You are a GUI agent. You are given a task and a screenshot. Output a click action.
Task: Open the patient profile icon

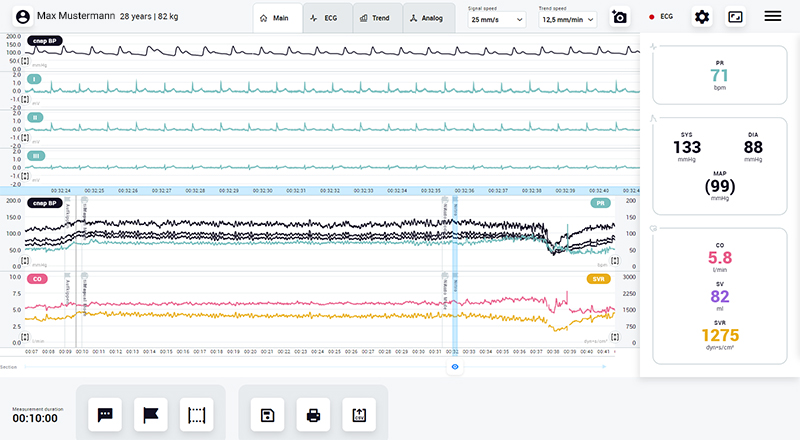click(23, 17)
